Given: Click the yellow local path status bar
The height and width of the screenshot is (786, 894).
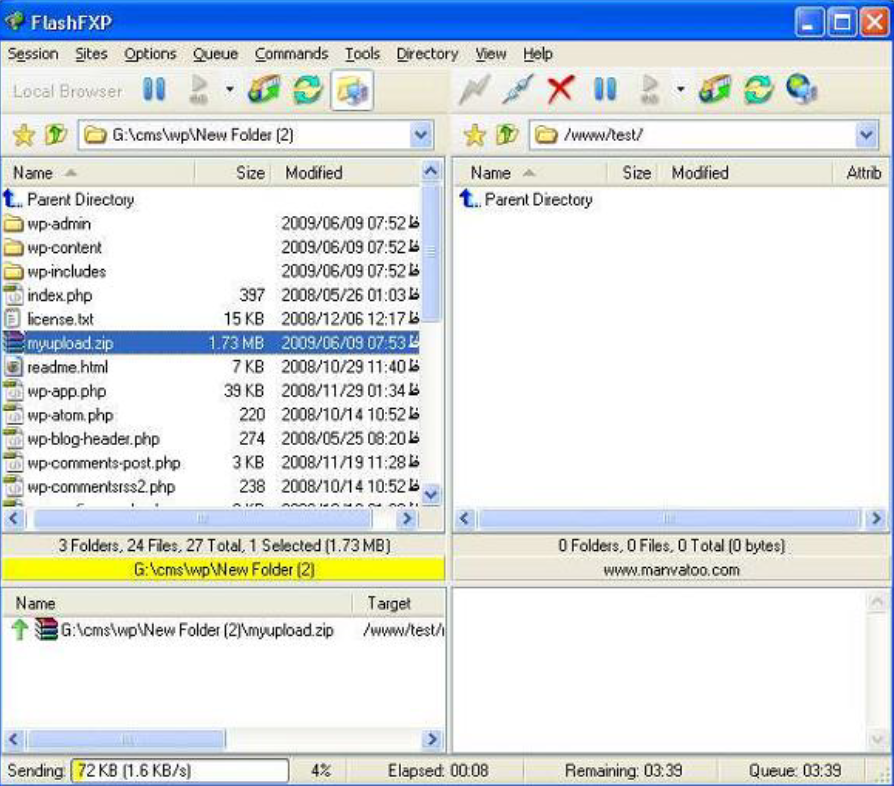Looking at the screenshot, I should point(224,569).
